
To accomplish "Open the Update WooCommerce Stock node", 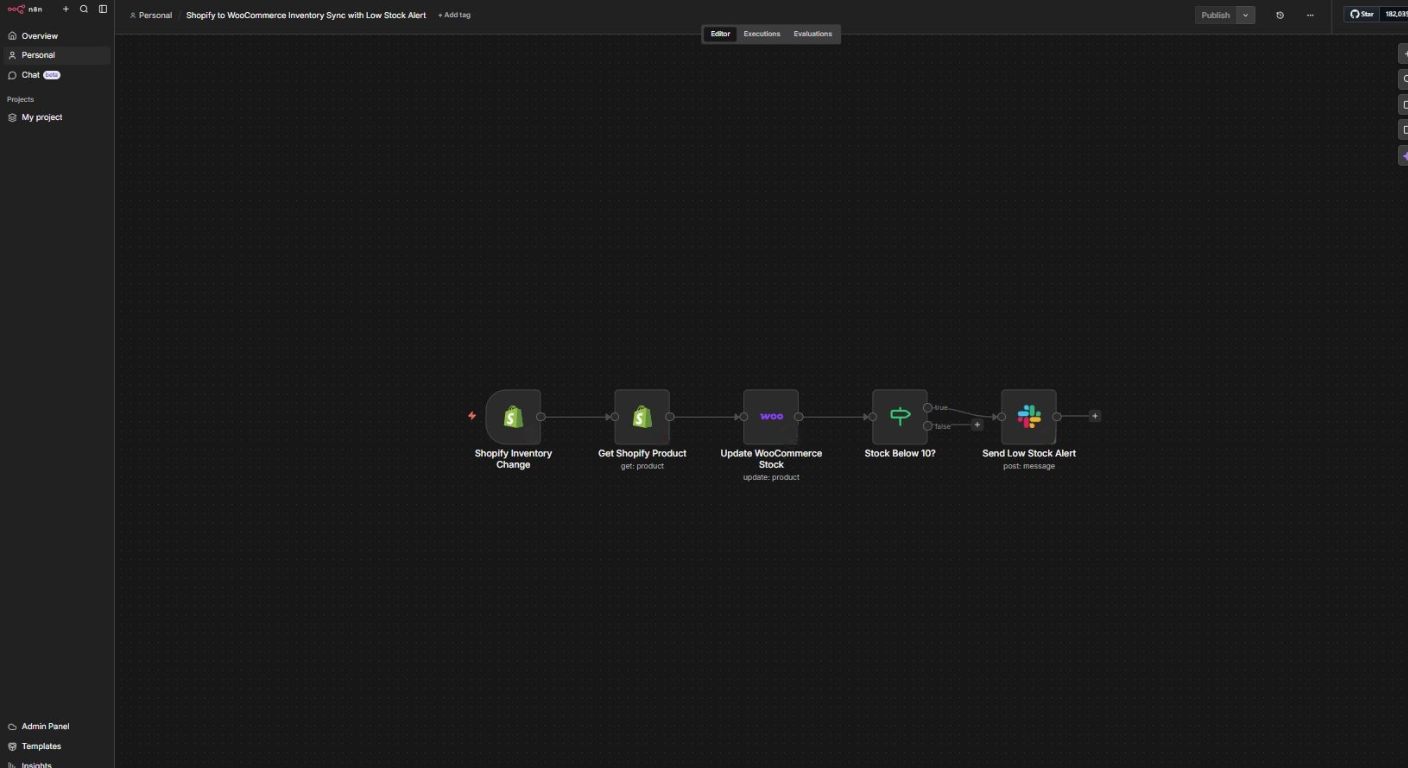I will pos(771,416).
